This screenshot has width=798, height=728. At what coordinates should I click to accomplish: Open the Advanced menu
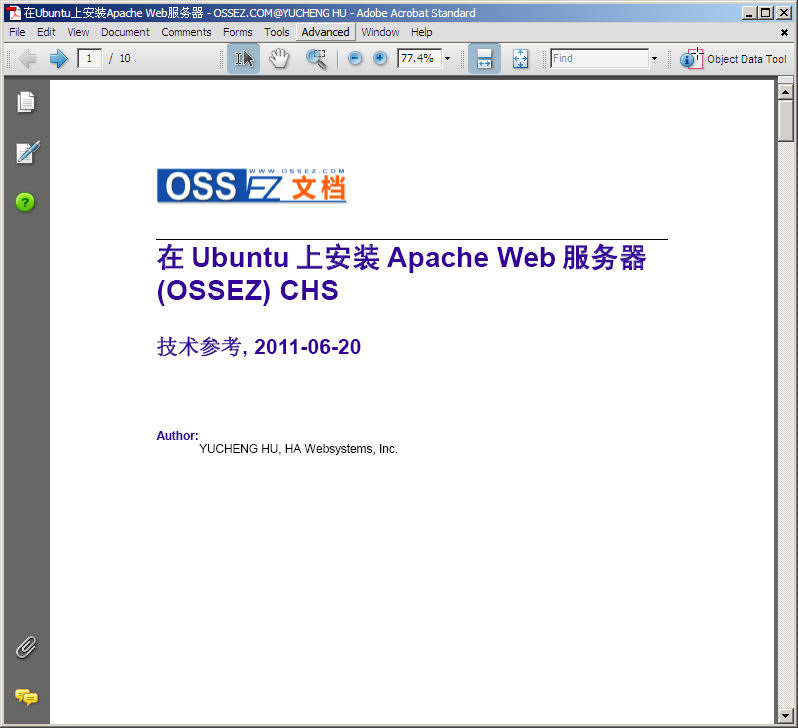[325, 32]
